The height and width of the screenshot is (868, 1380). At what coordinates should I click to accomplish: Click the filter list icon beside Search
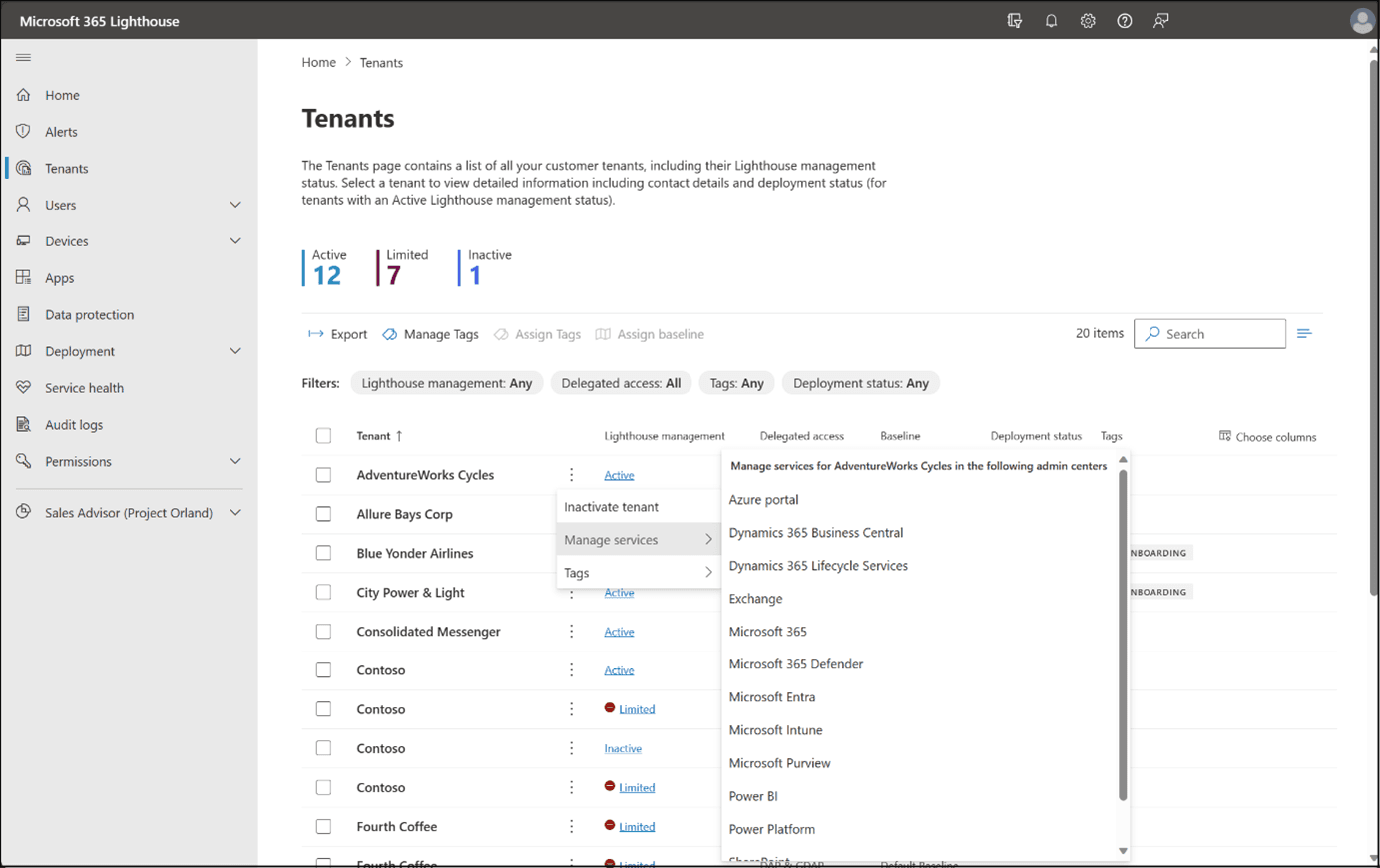pos(1304,334)
